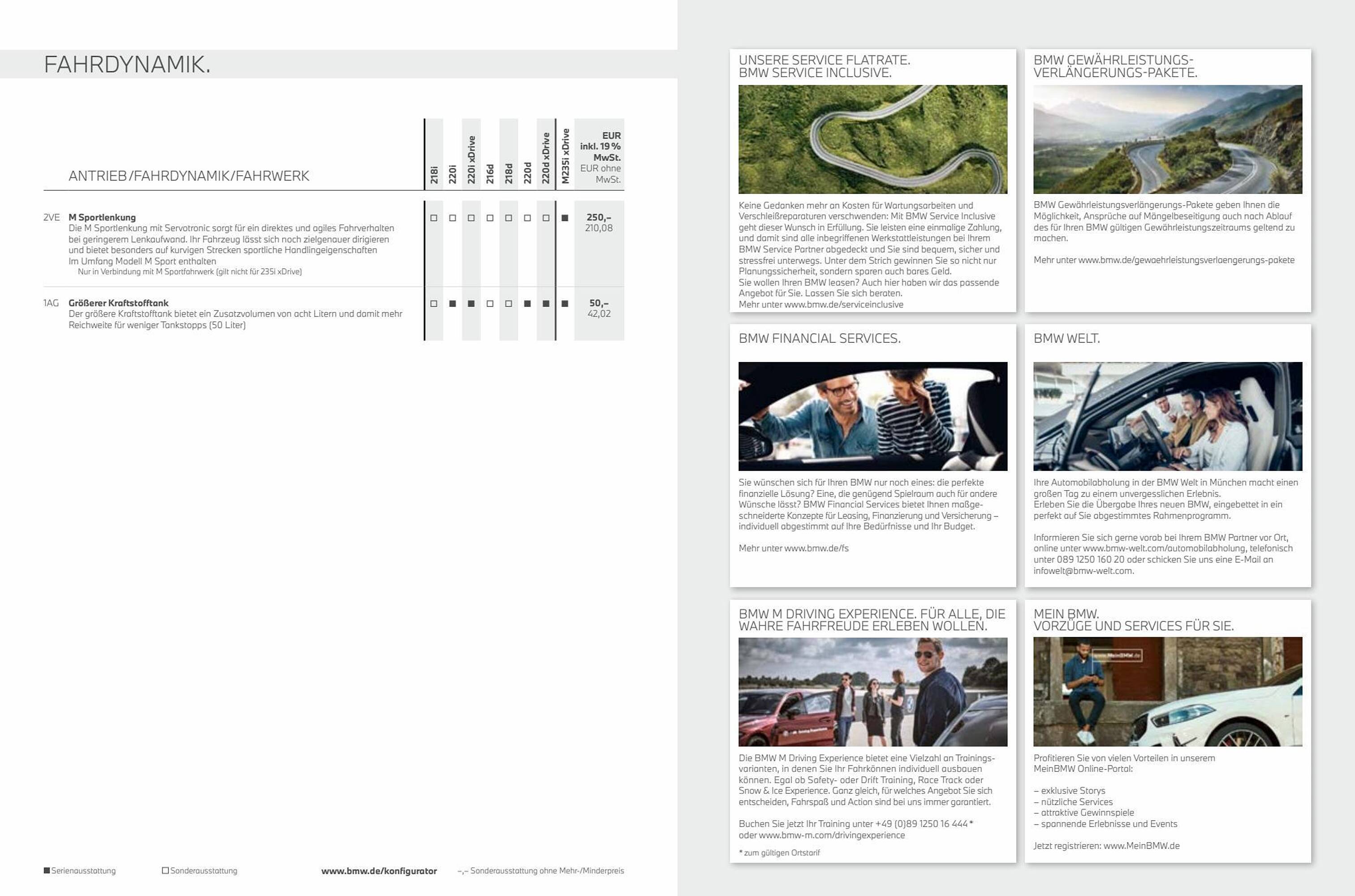The width and height of the screenshot is (1355, 896).
Task: Click the M Sportlenkung checkbox for 220d
Action: [x=527, y=218]
